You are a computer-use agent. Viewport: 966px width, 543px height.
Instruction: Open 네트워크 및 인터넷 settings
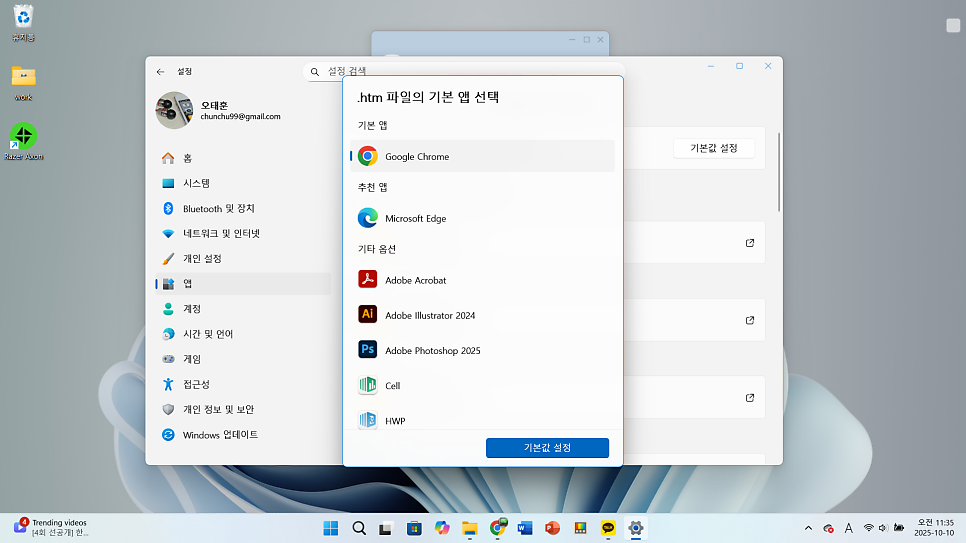click(x=243, y=234)
